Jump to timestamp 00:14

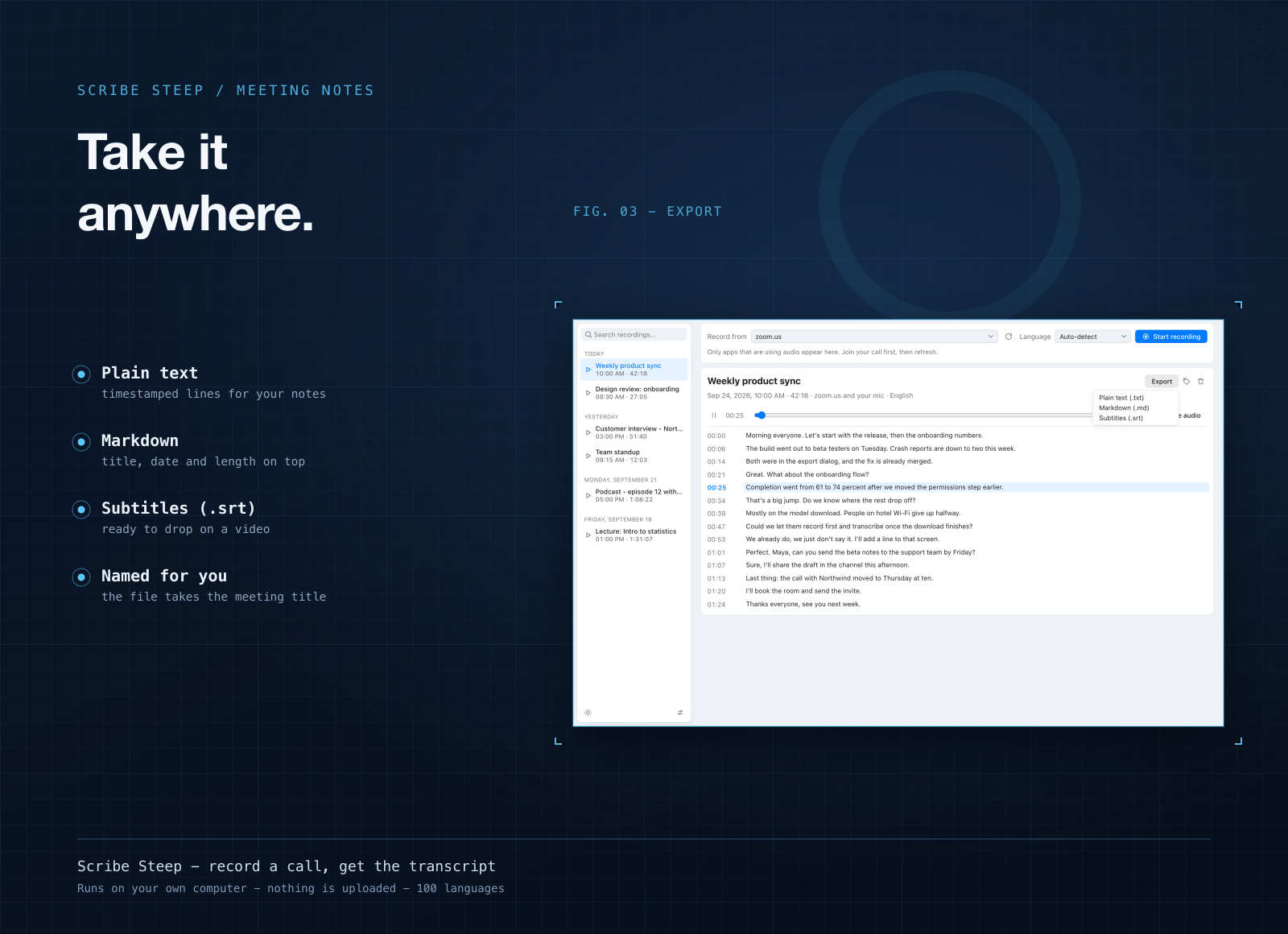click(x=716, y=462)
